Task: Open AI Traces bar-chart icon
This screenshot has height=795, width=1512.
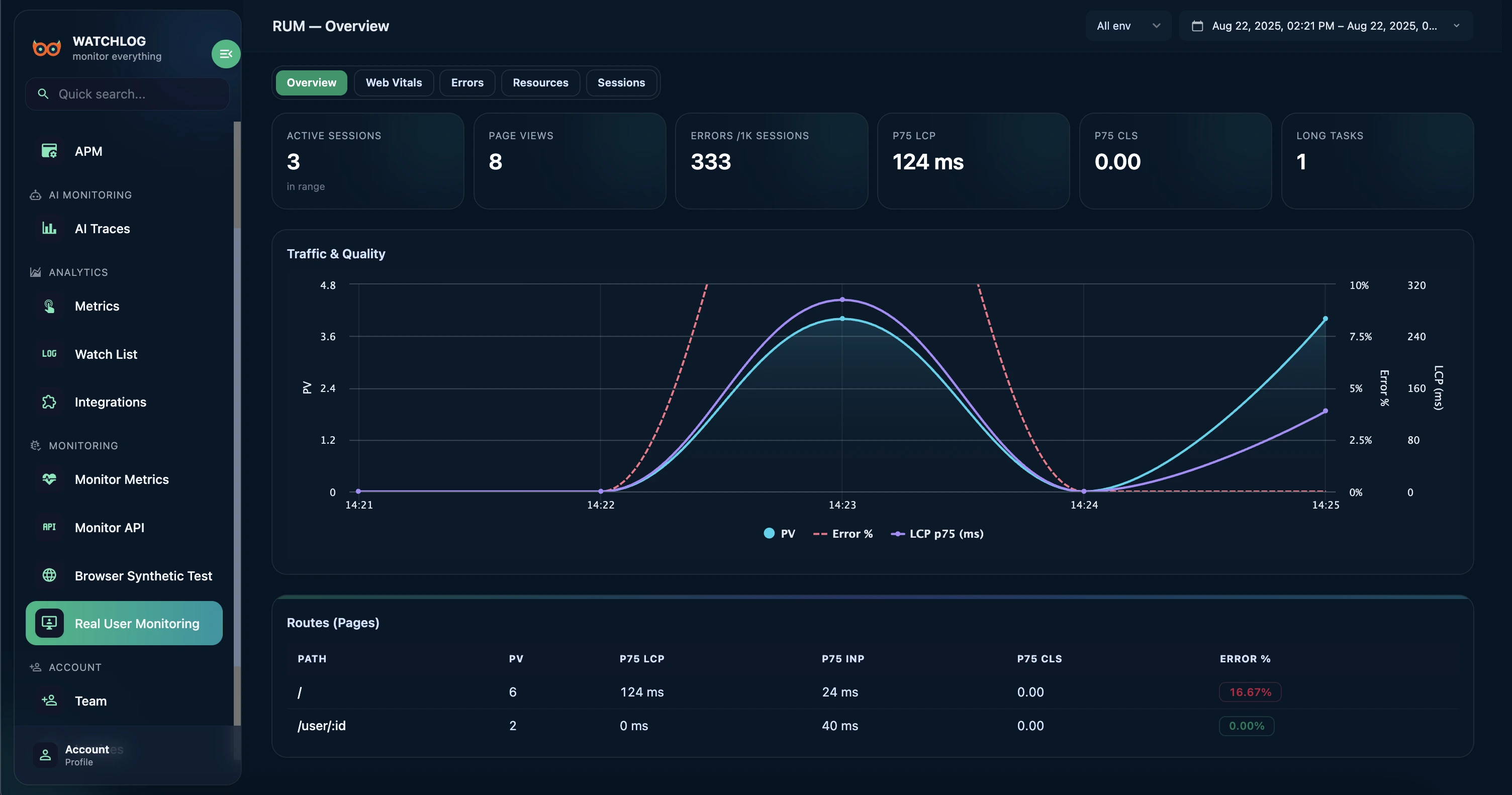Action: (49, 228)
